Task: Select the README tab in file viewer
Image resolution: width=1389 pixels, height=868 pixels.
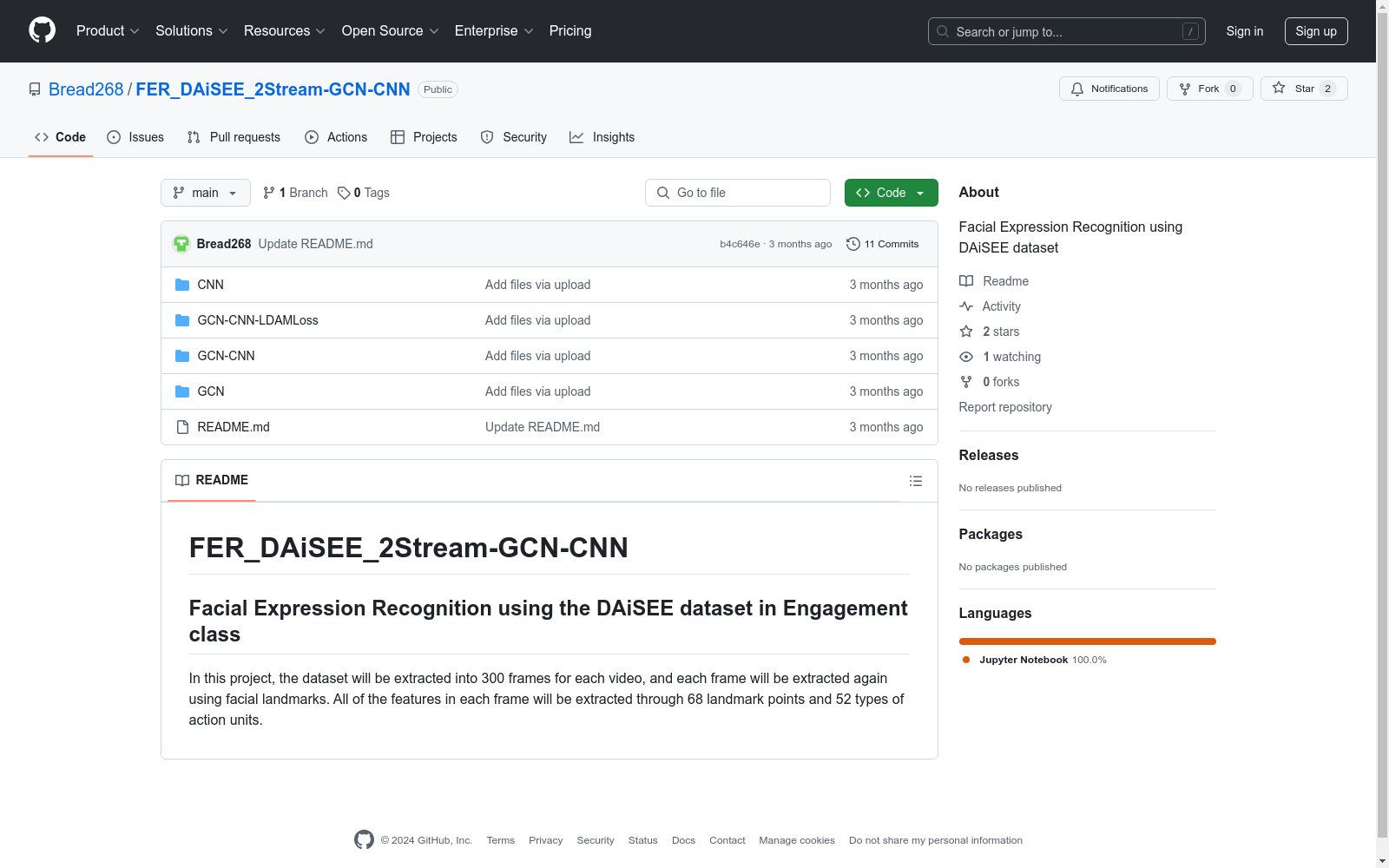Action: pos(212,480)
